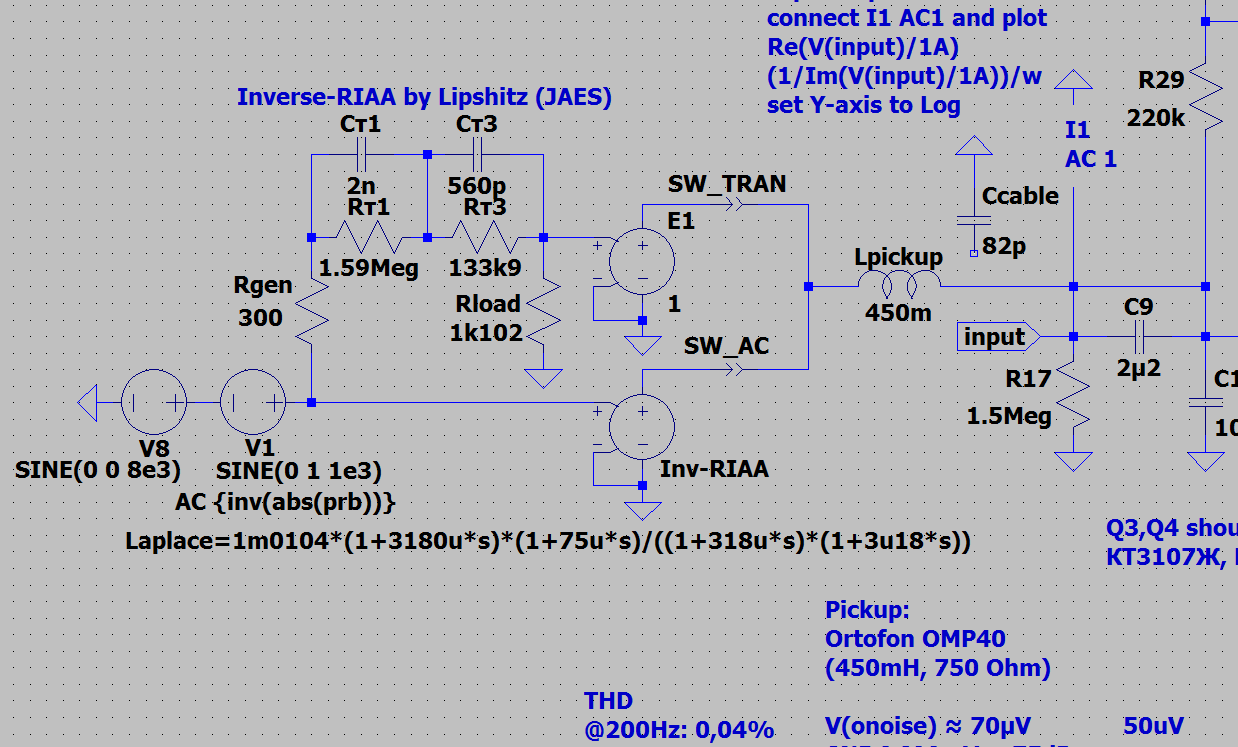Viewport: 1238px width, 747px height.
Task: Click the AC {inv(abs(prb))} value text
Action: tap(285, 499)
